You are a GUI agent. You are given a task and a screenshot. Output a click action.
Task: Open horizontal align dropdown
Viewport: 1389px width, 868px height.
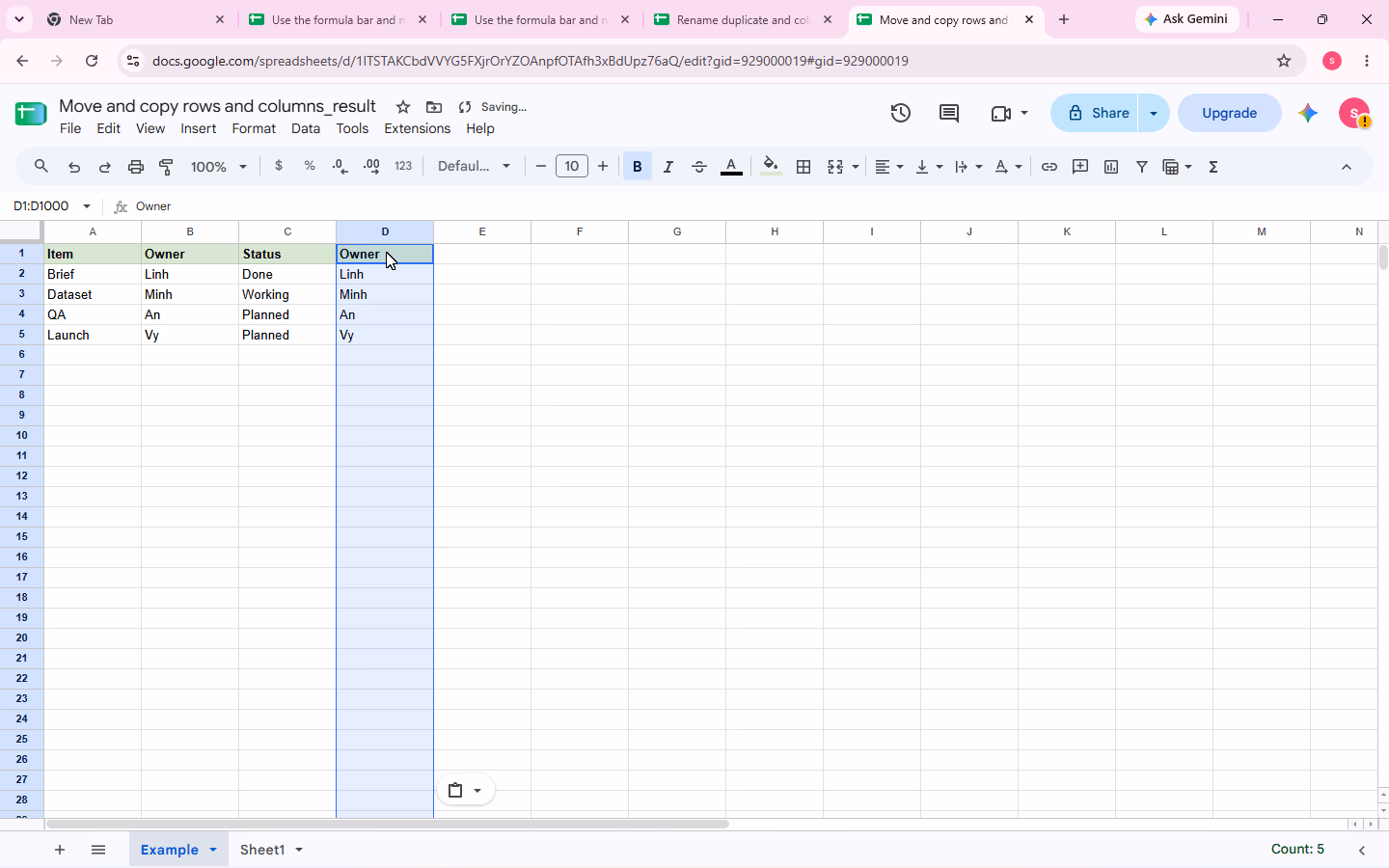pos(888,167)
